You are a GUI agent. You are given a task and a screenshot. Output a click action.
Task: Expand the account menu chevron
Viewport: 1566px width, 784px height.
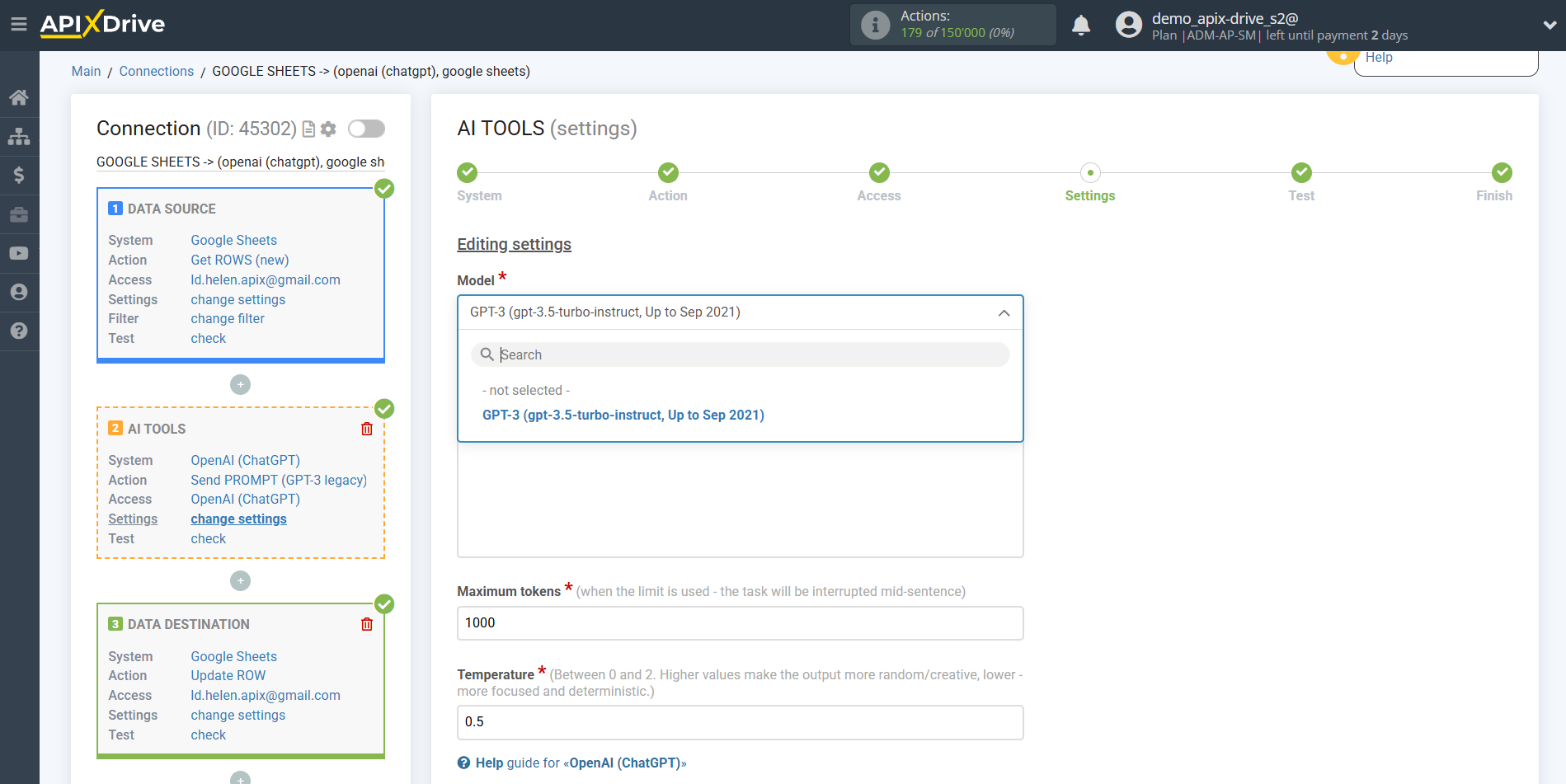tap(1550, 26)
